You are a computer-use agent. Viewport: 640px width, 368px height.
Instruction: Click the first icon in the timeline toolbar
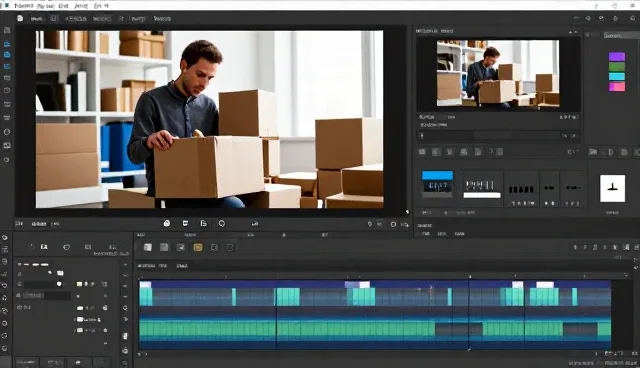[x=148, y=247]
